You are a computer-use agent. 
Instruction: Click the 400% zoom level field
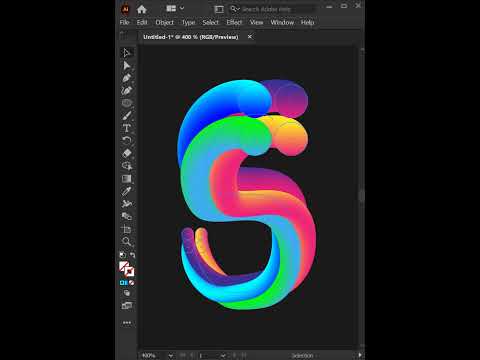pos(153,356)
